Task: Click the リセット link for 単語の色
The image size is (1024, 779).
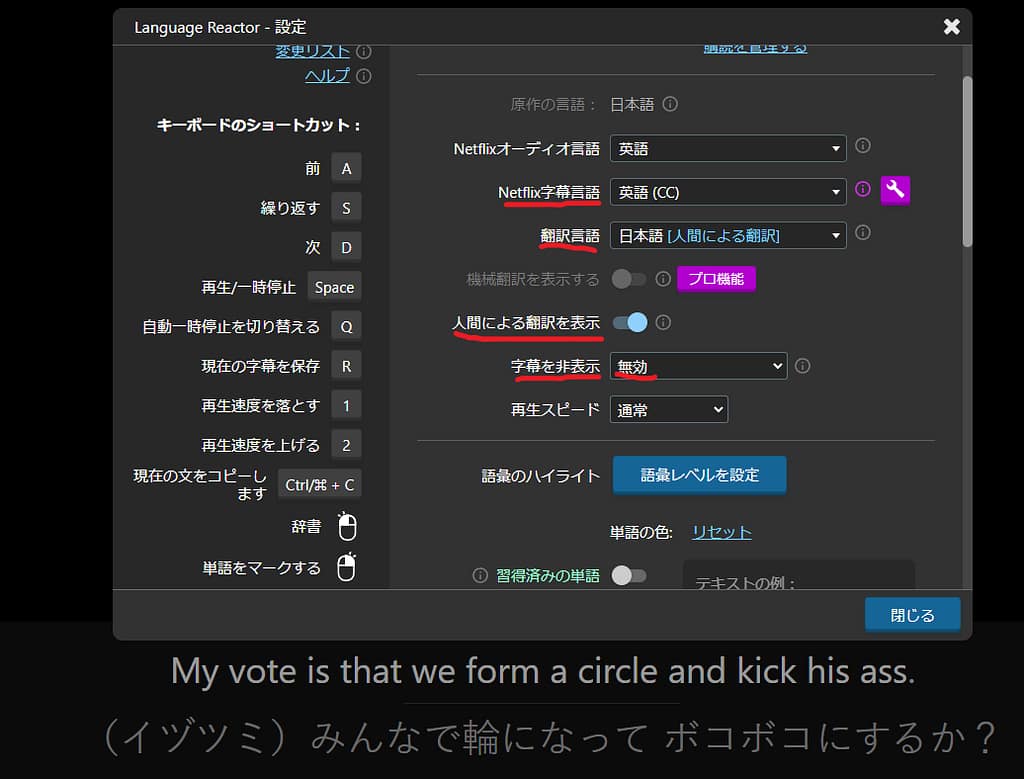Action: [721, 532]
